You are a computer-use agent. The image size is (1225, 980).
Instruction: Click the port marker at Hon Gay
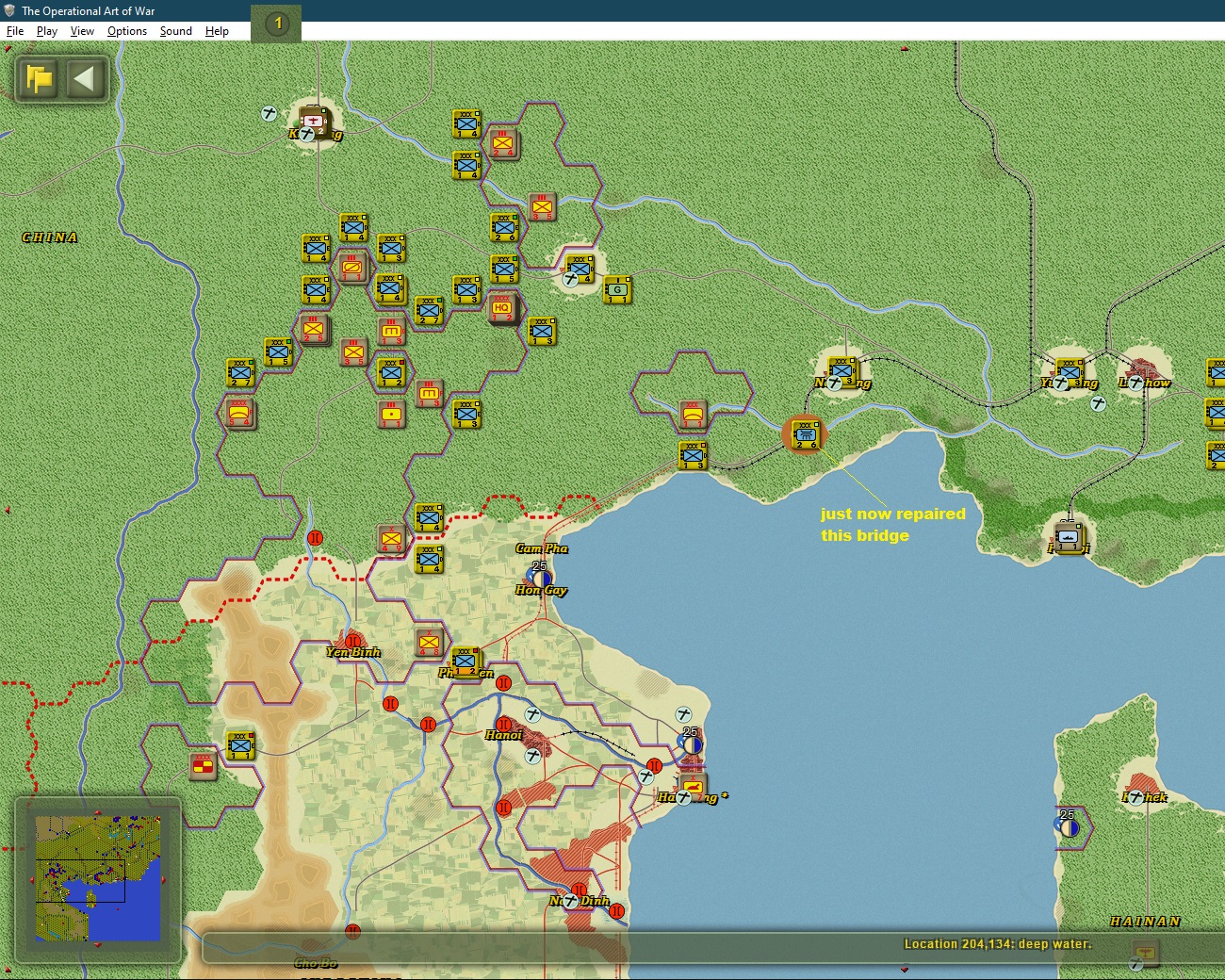tap(542, 578)
